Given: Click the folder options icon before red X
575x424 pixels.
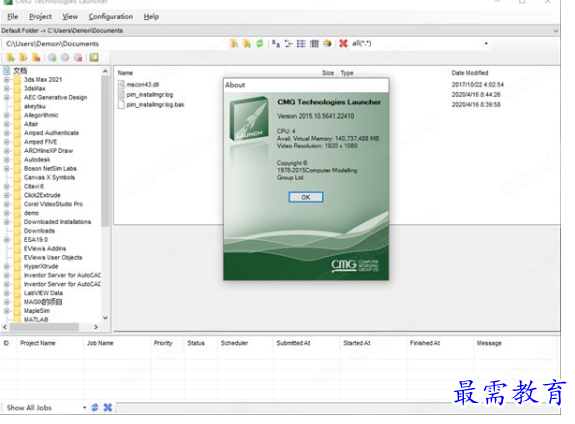Looking at the screenshot, I should (327, 44).
